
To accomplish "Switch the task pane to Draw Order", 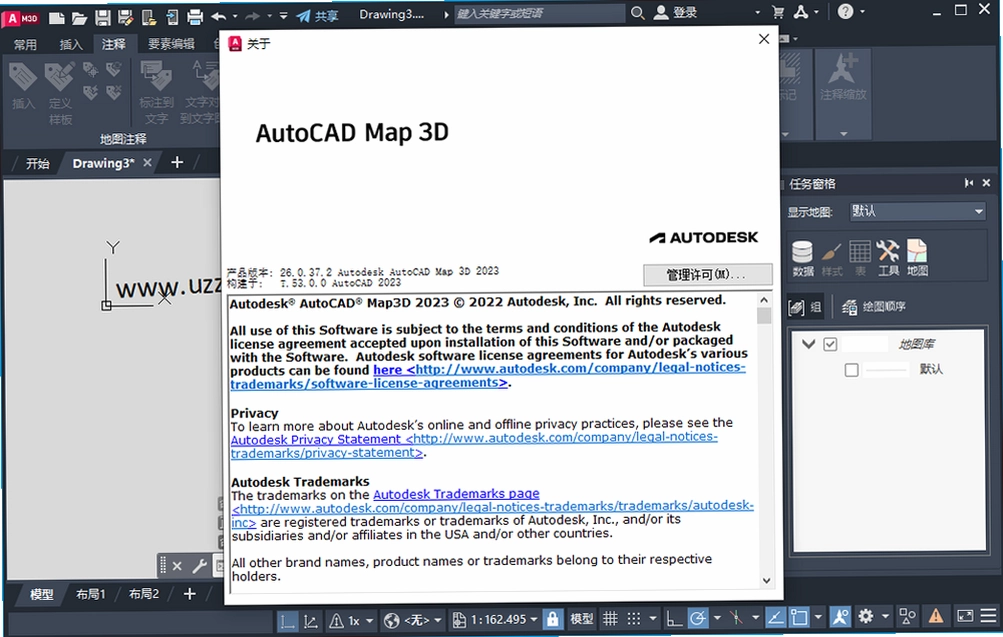I will (x=873, y=307).
